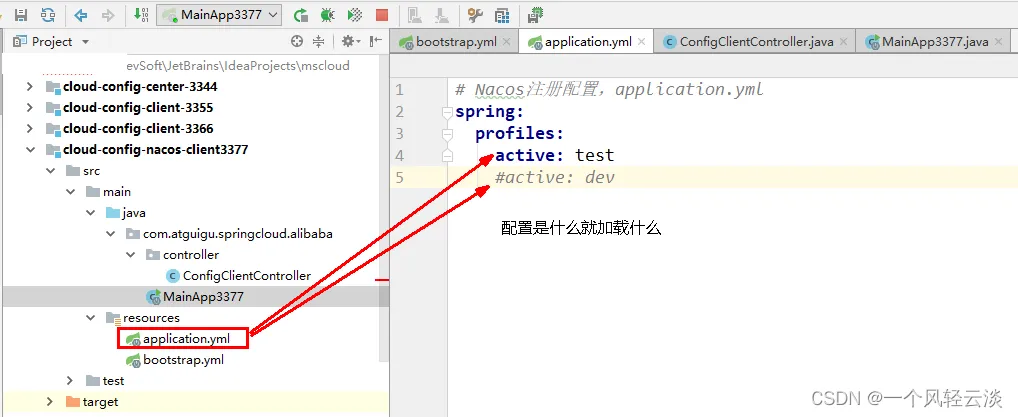Screen dimensions: 1018x417
Task: Select the resources folder row
Action: pos(195,318)
